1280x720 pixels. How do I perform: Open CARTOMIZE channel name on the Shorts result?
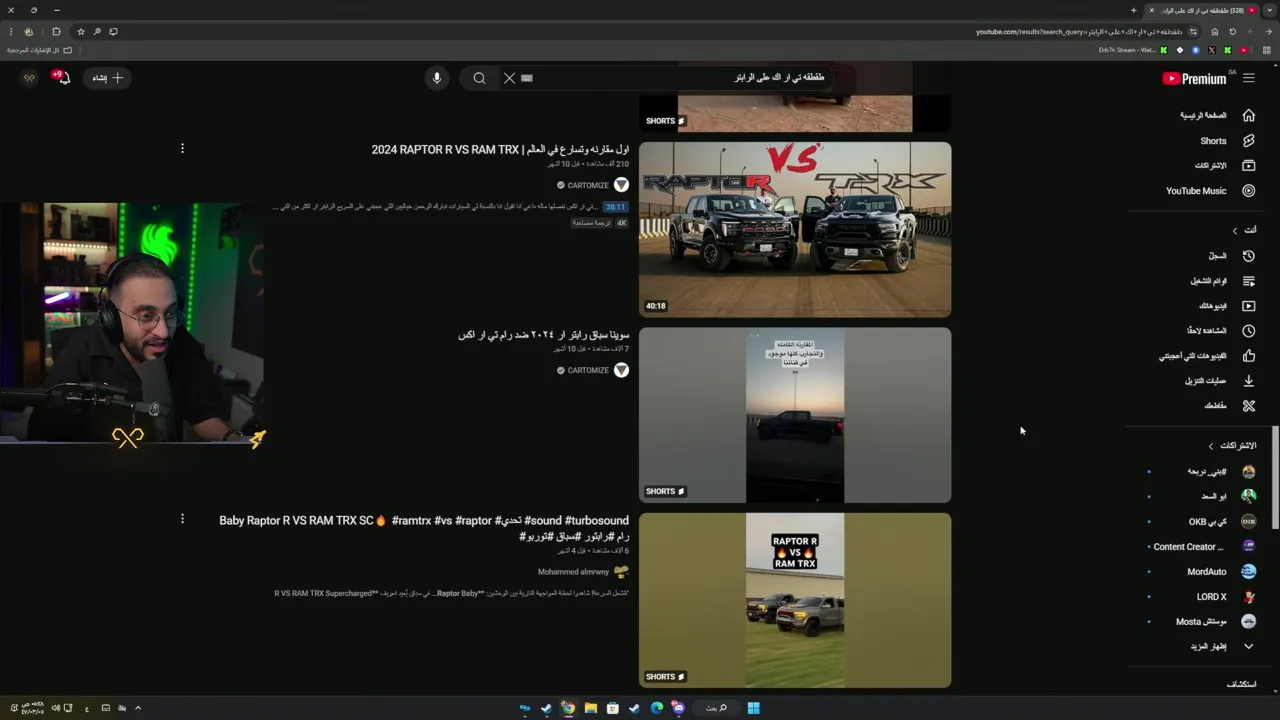click(588, 370)
